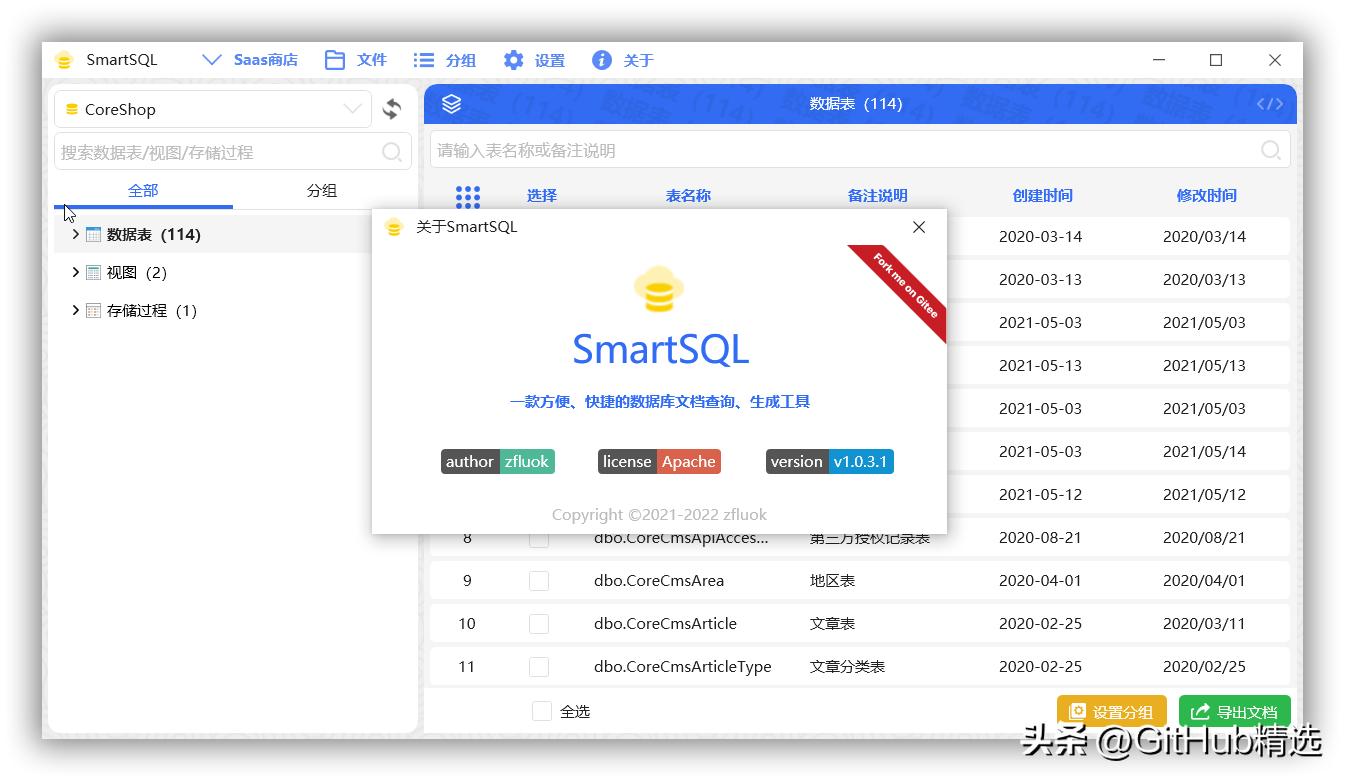
Task: Click the 导出文档 button
Action: 1235,711
